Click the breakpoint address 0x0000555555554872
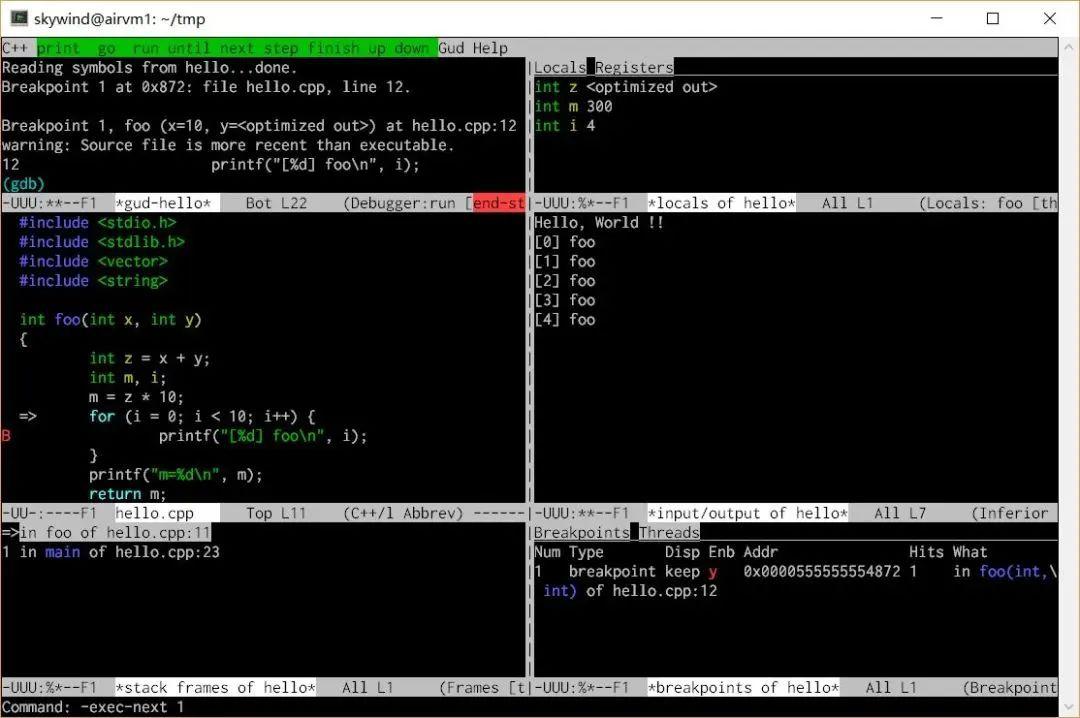The image size is (1080, 718). click(x=822, y=571)
